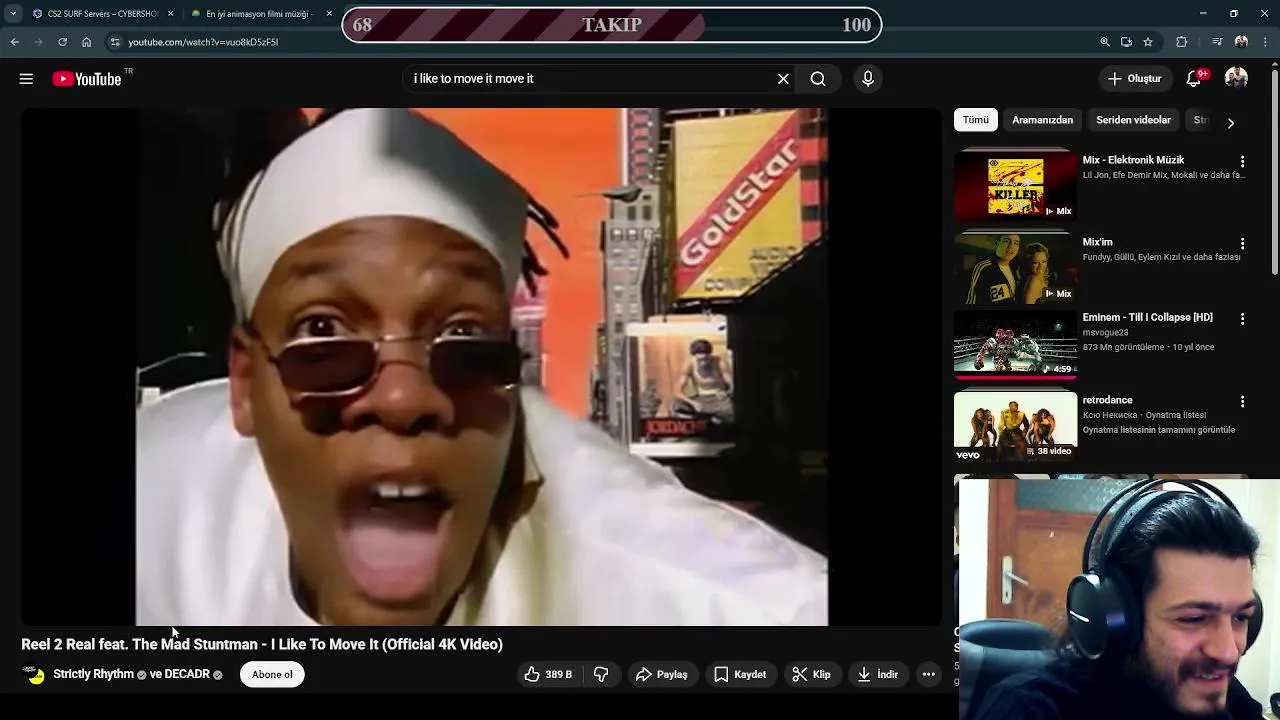Screen dimensions: 1280x720
Task: Click the Kaydet save button
Action: click(x=740, y=675)
